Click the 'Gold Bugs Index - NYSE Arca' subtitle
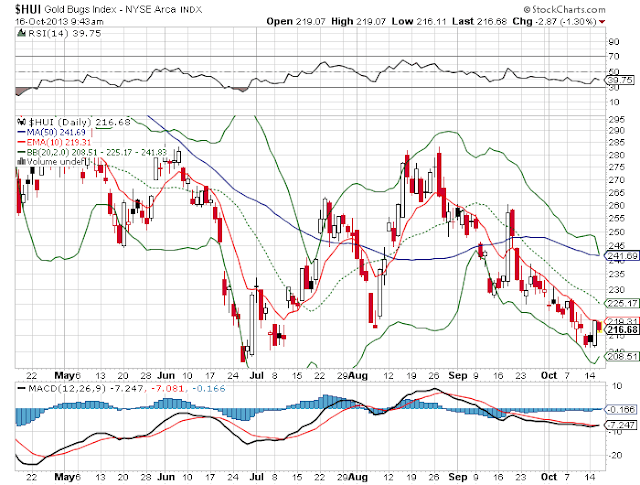The width and height of the screenshot is (640, 485). pyautogui.click(x=111, y=9)
